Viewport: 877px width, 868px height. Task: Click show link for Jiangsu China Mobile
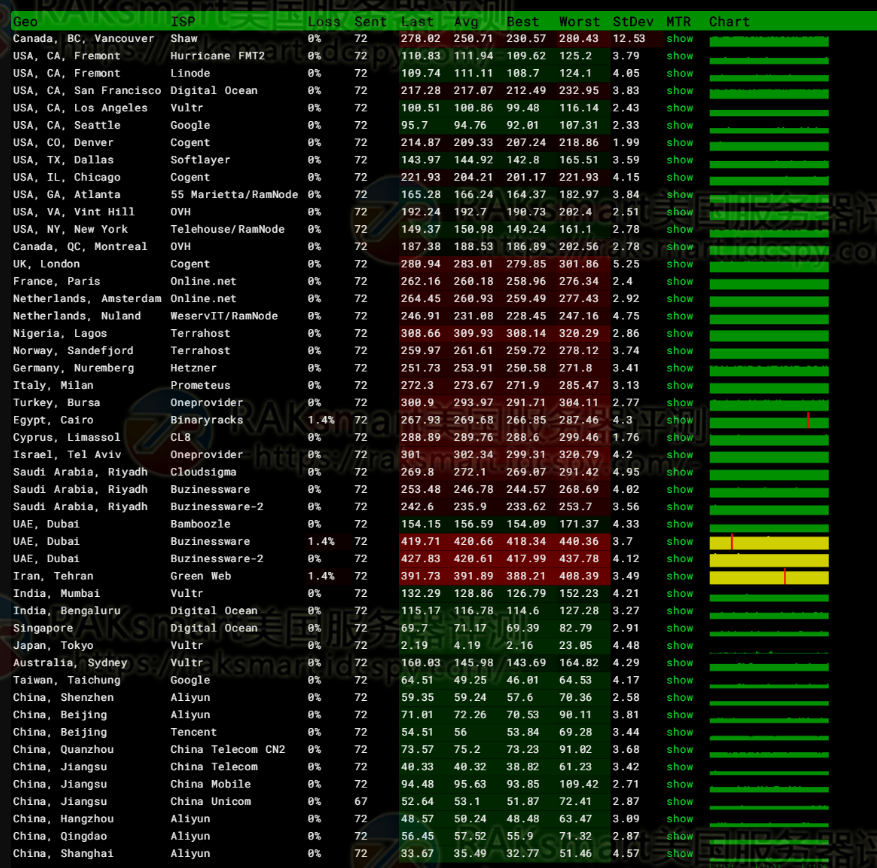click(680, 784)
